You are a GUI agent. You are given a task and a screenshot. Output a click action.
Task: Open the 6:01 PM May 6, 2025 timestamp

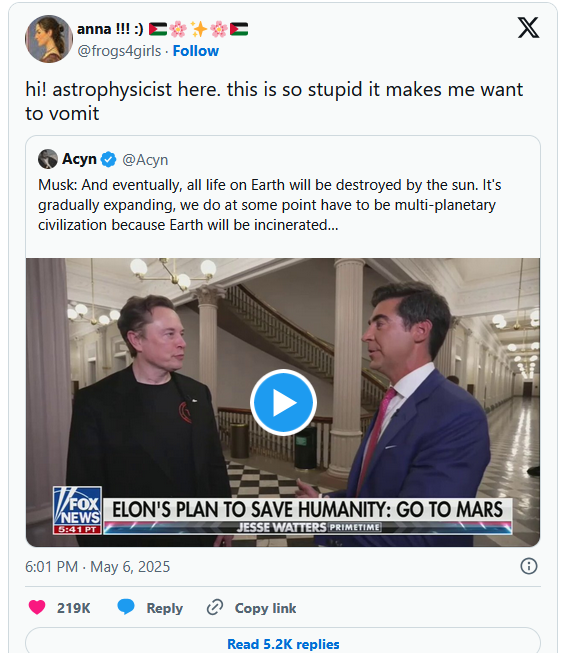98,567
